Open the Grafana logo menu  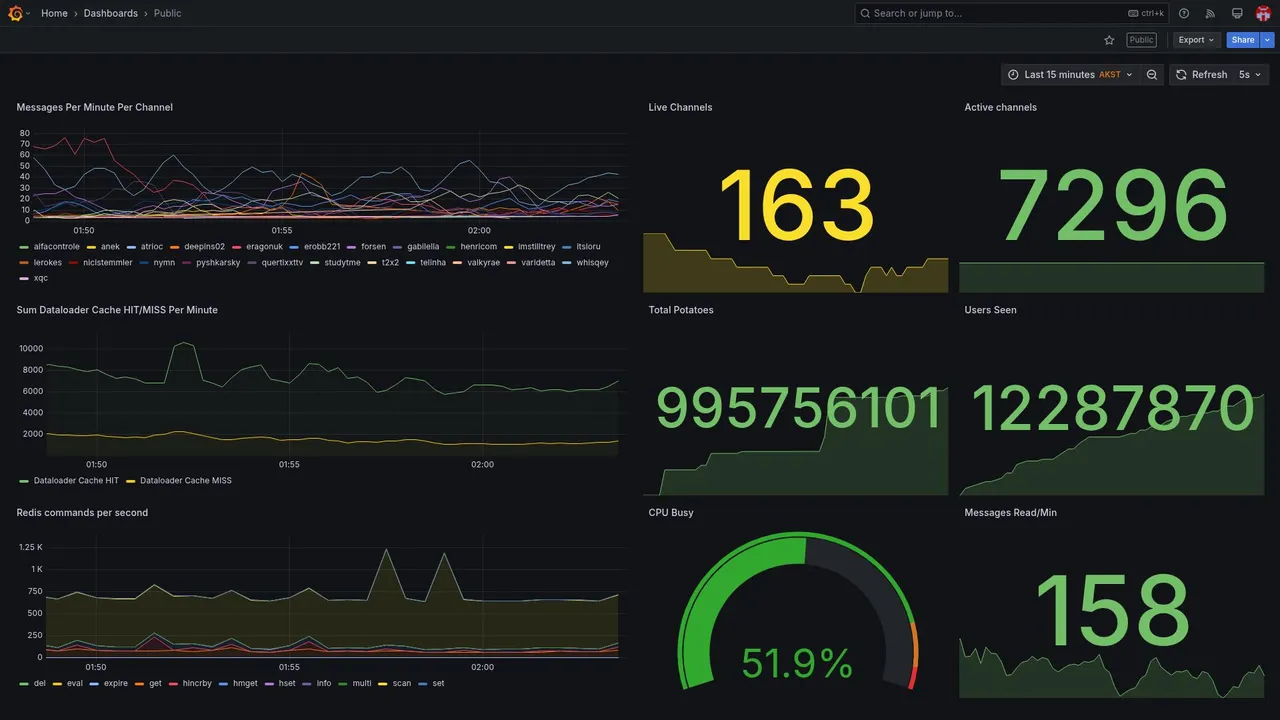click(15, 13)
